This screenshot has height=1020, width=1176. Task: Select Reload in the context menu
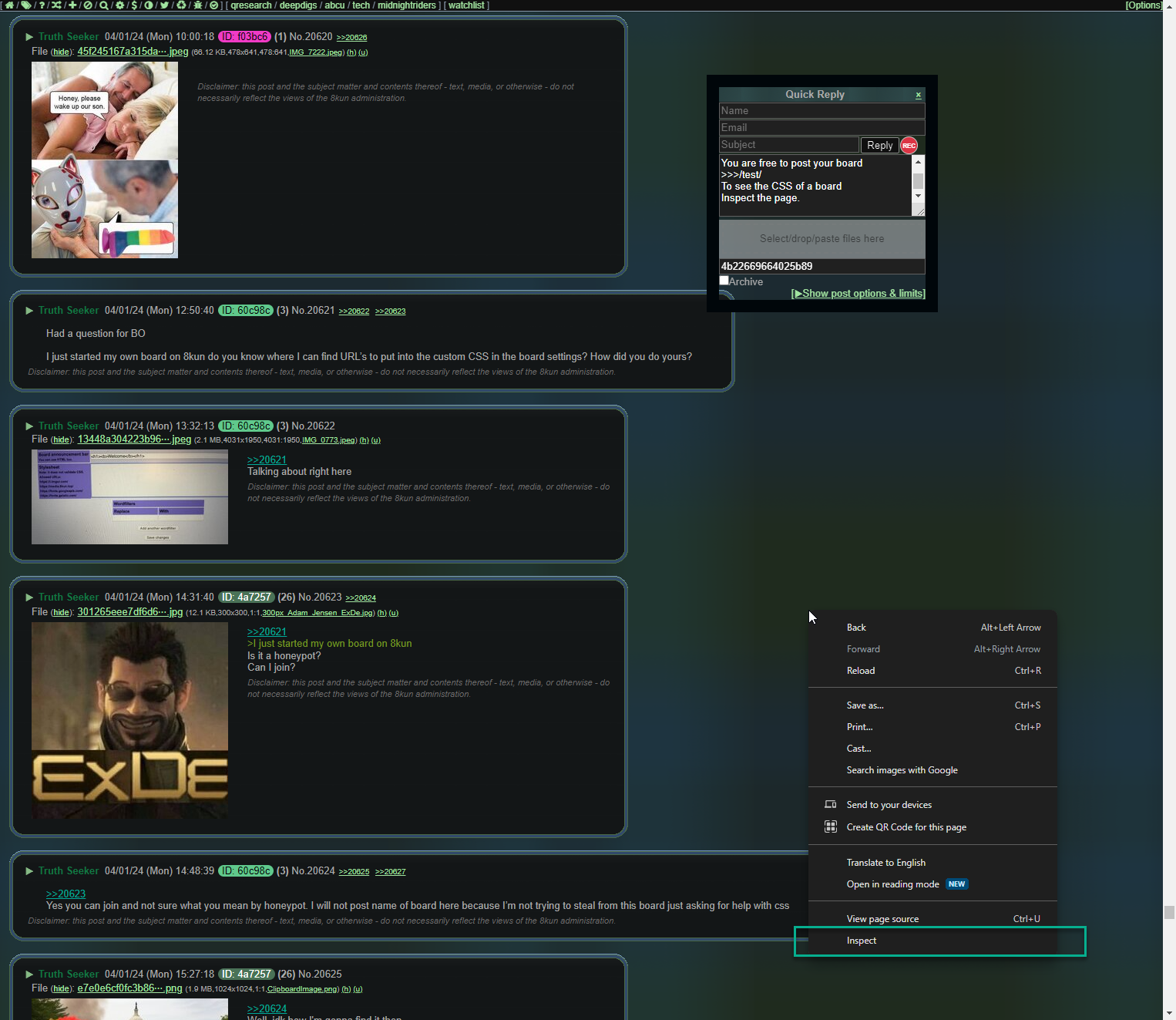click(x=932, y=671)
